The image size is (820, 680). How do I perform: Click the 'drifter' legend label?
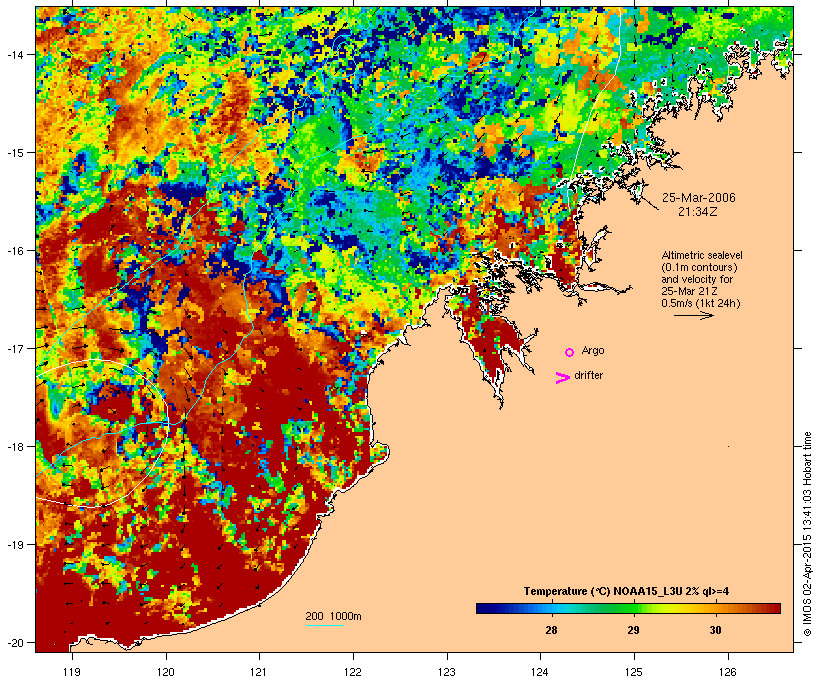coord(589,375)
